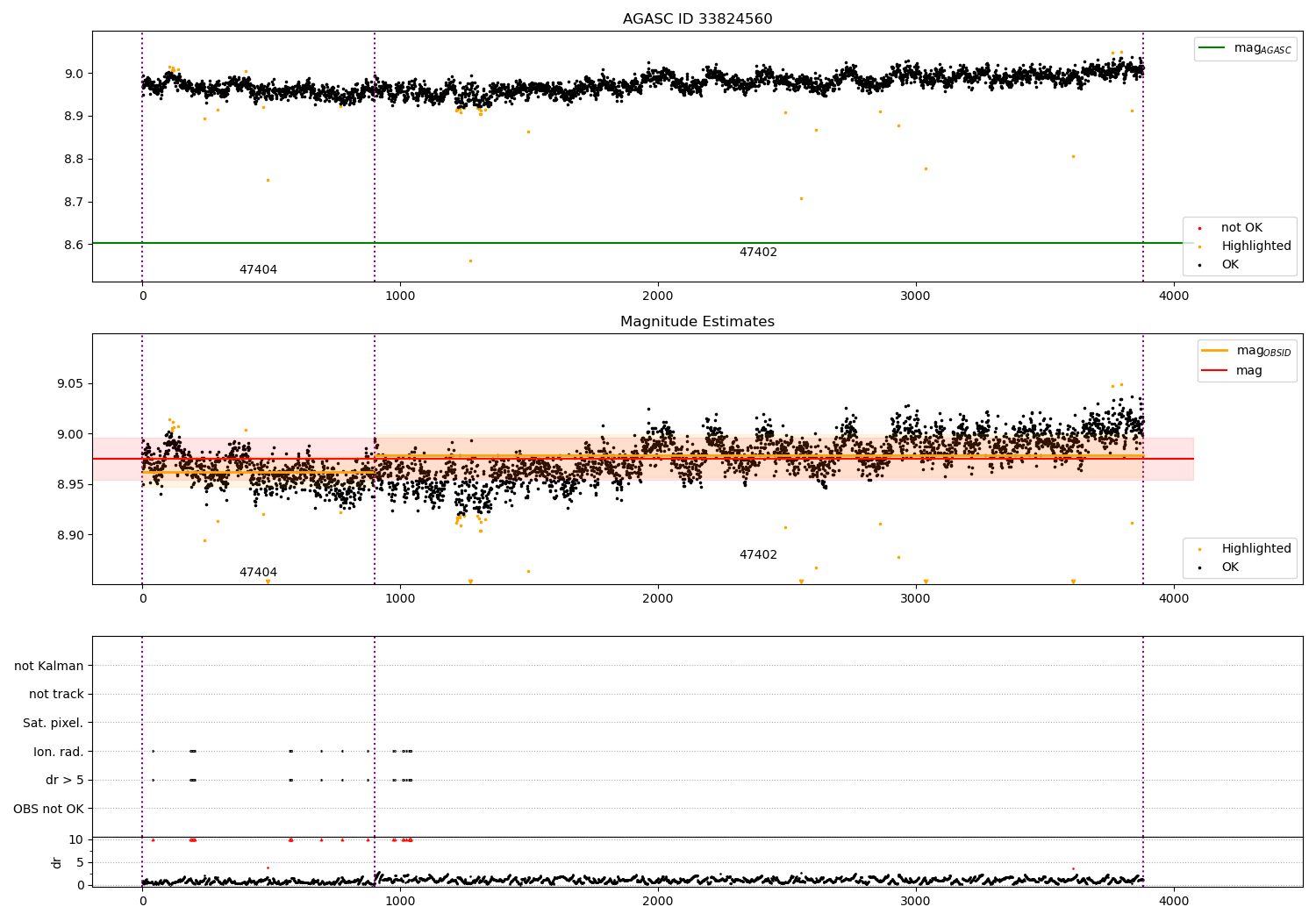Click label 47404 in the Magnitude Estimates plot

pos(258,573)
